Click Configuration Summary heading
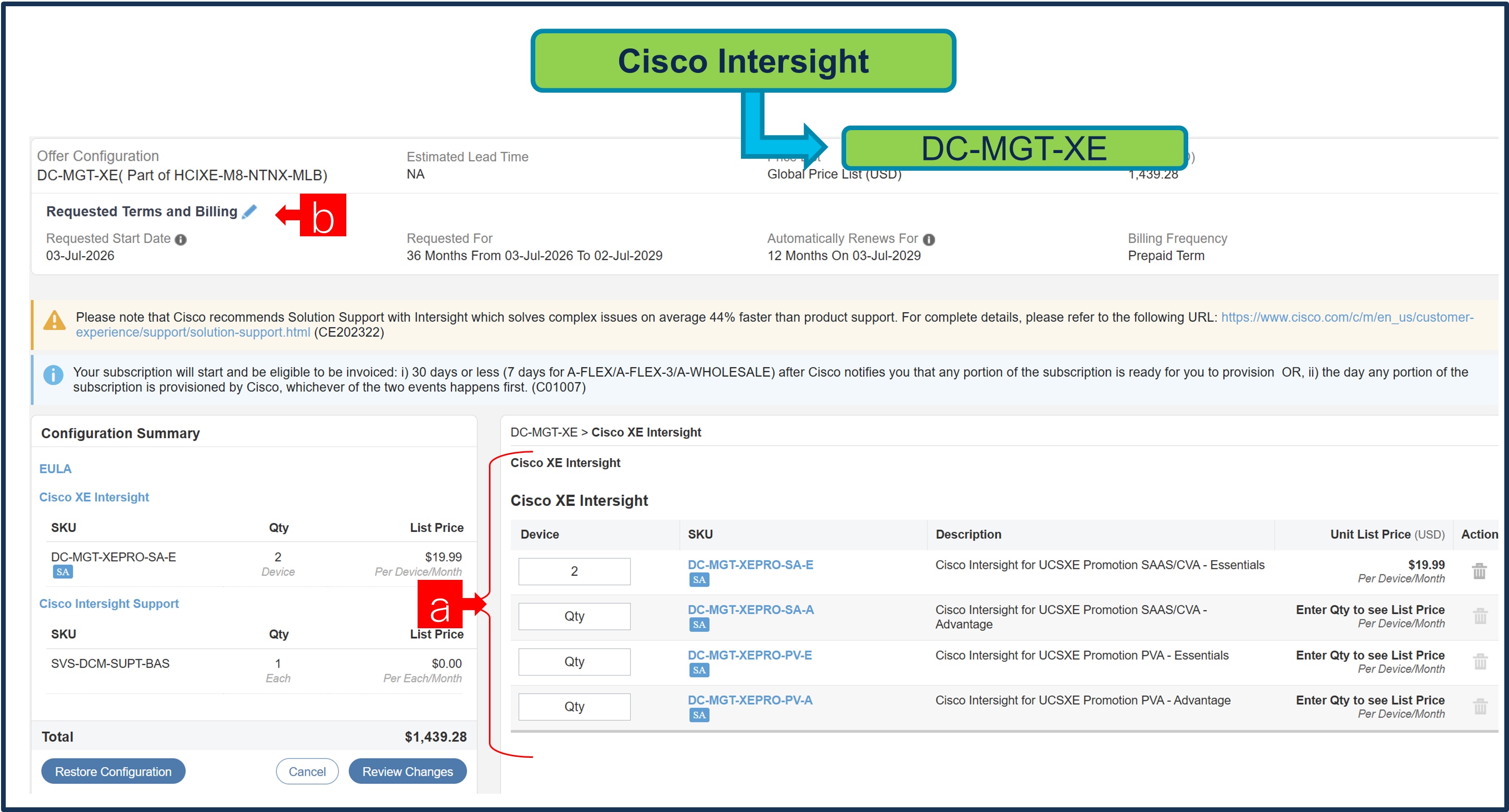Image resolution: width=1509 pixels, height=812 pixels. click(x=120, y=433)
